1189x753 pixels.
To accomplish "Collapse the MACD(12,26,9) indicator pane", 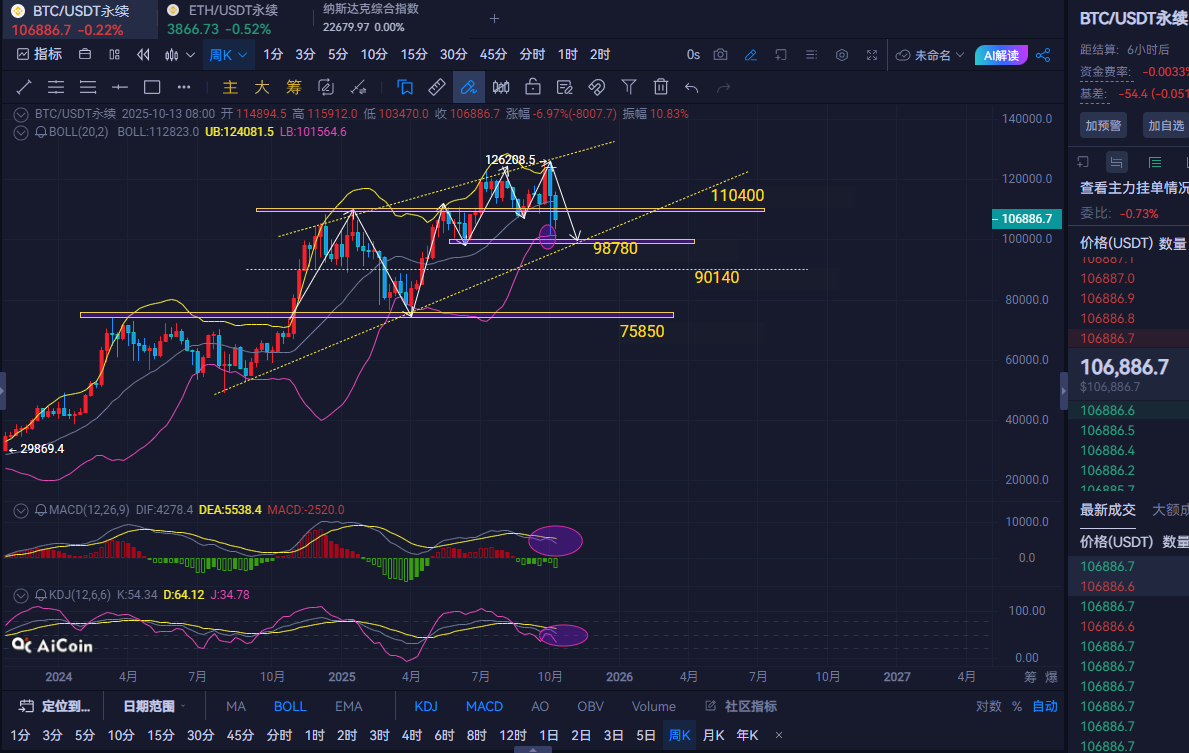I will (20, 510).
